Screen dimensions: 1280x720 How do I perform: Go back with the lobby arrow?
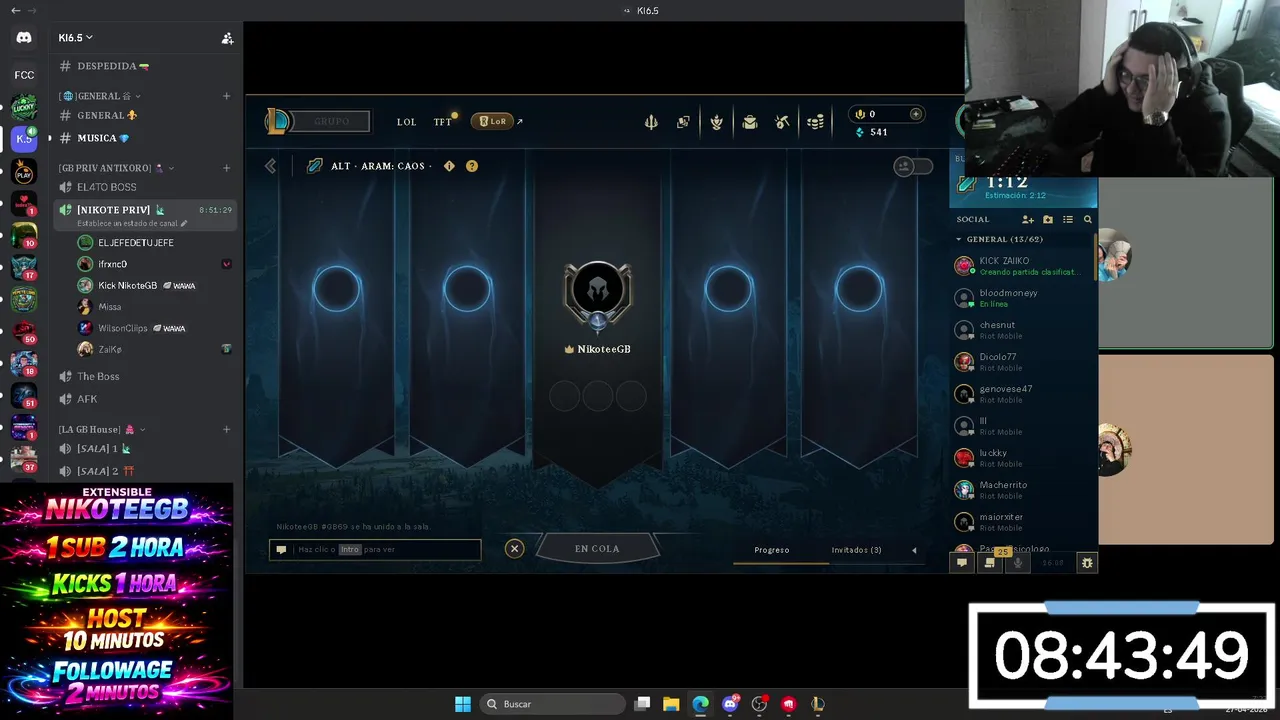point(270,166)
